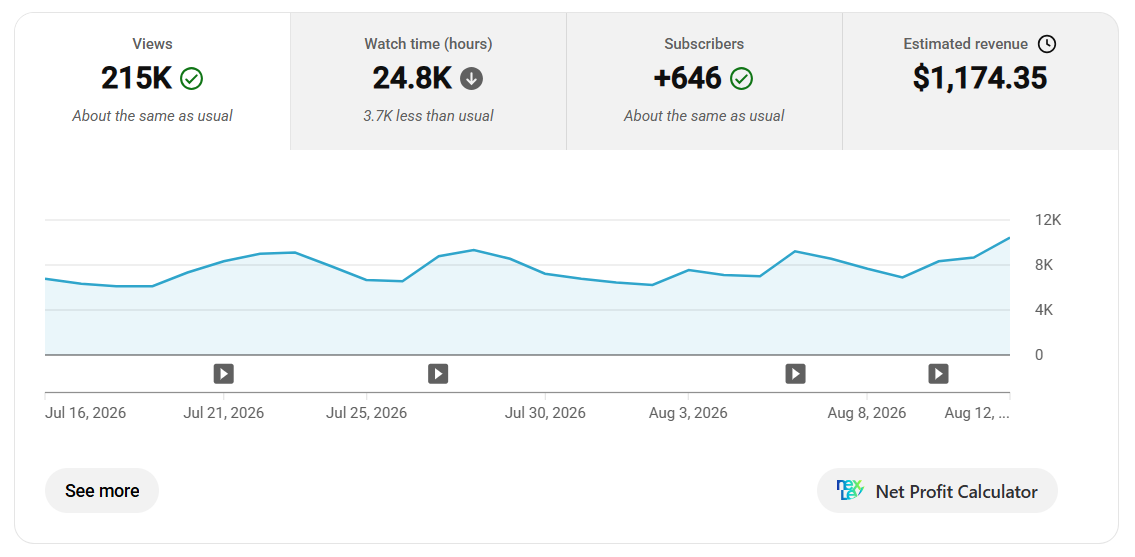Click the Nexlev logo icon
This screenshot has height=557, width=1135.
click(850, 490)
